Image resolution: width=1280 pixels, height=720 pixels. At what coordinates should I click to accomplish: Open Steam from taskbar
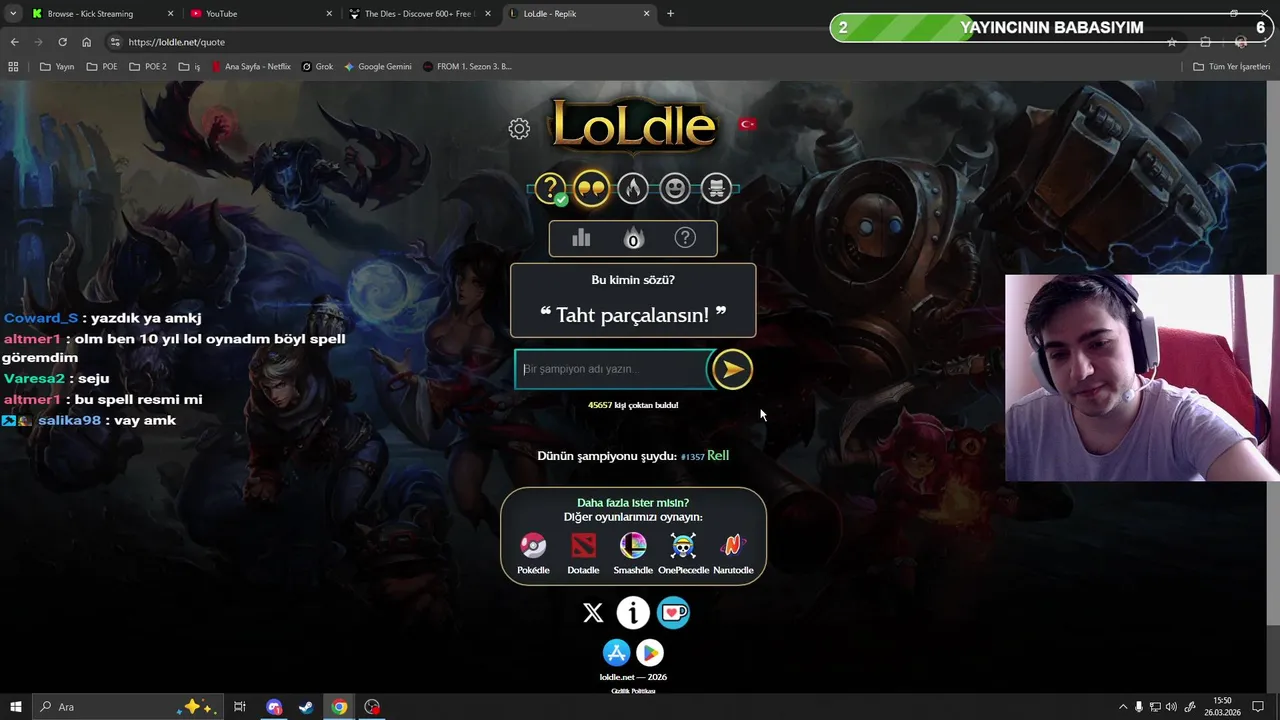click(306, 707)
